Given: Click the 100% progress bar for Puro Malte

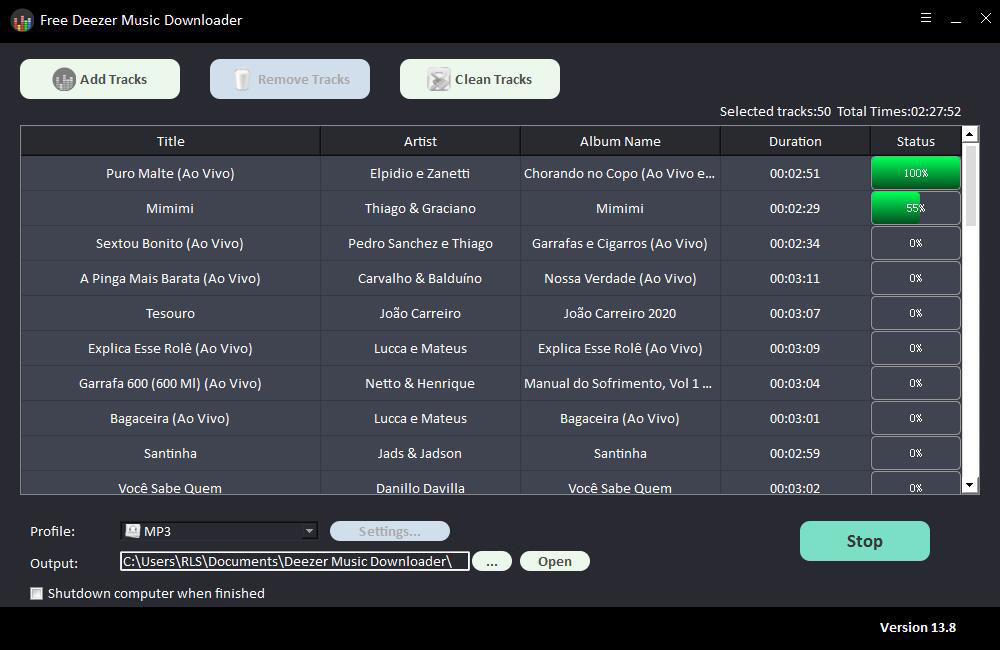Looking at the screenshot, I should pos(916,174).
